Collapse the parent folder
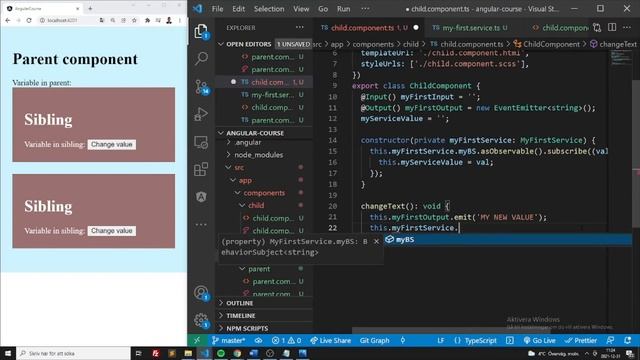The image size is (640, 360). click(x=259, y=269)
